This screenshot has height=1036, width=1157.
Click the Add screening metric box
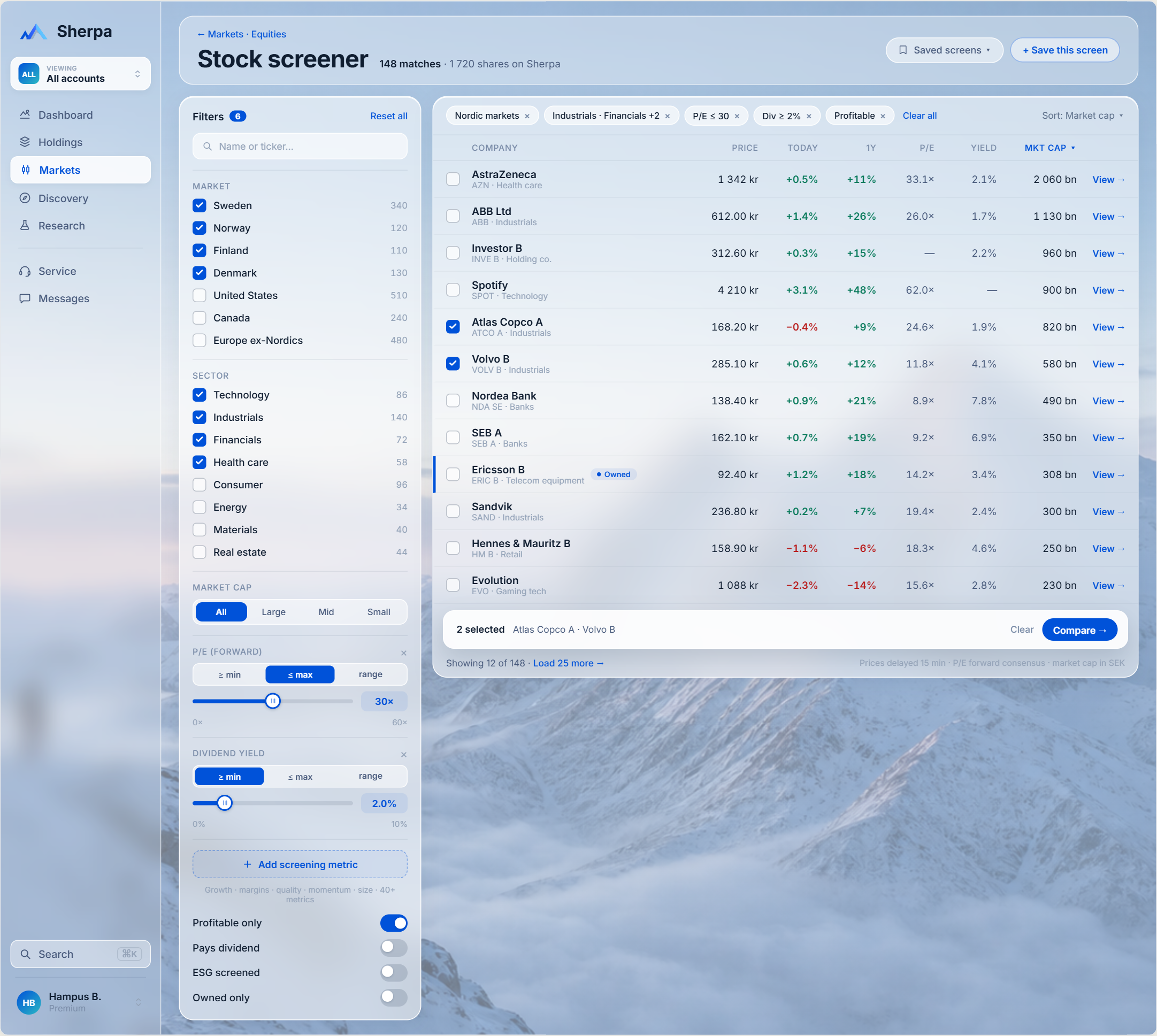coord(300,865)
